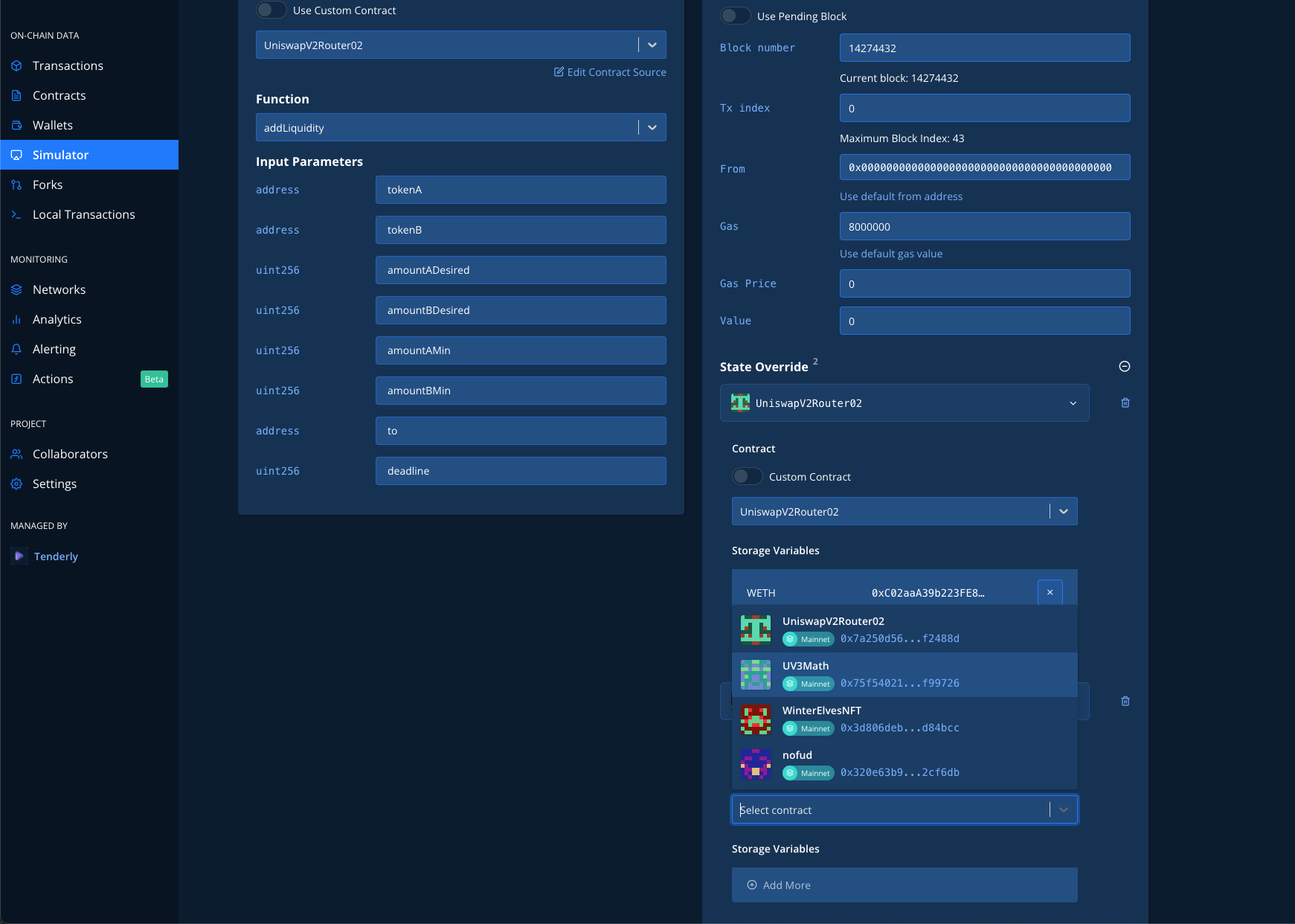Click the Collaborators people icon
The width and height of the screenshot is (1295, 924).
coord(16,454)
